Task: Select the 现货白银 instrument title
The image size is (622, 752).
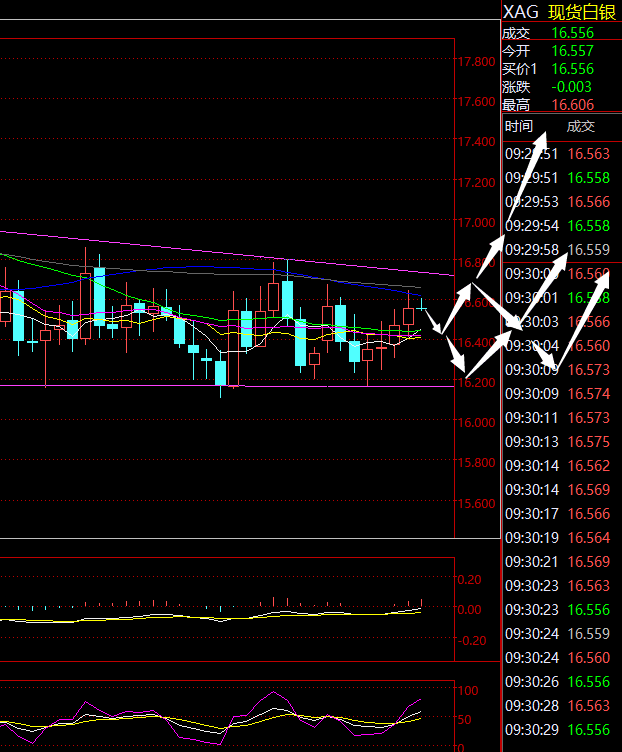Action: [x=583, y=12]
